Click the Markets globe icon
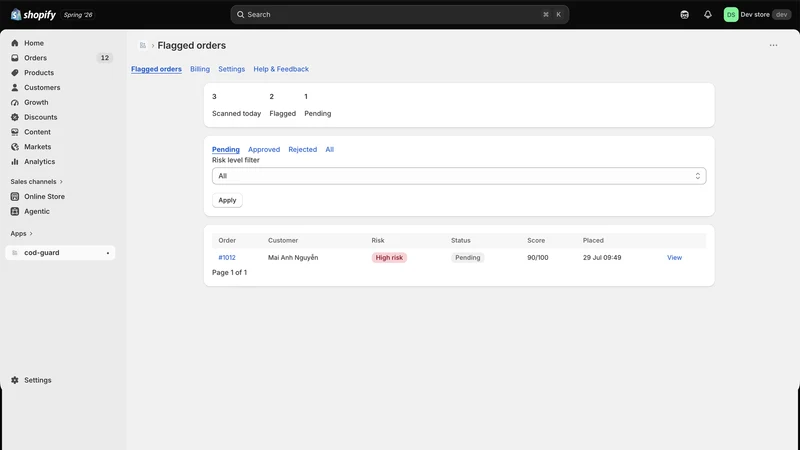This screenshot has height=450, width=800. click(x=15, y=147)
